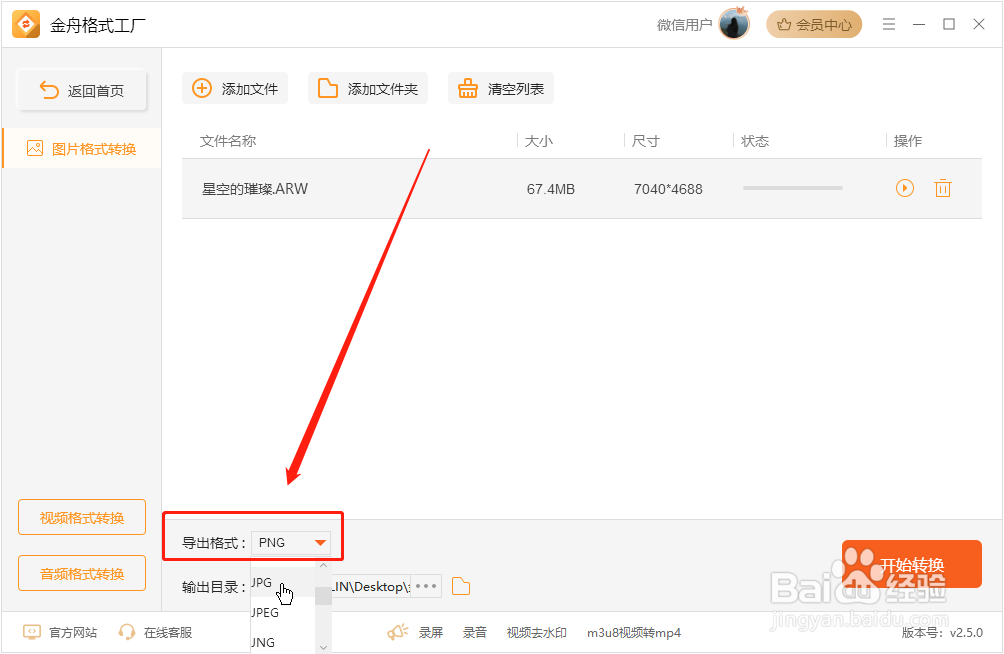Open the 导出格式 format dropdown
Image resolution: width=1004 pixels, height=654 pixels.
pyautogui.click(x=319, y=542)
